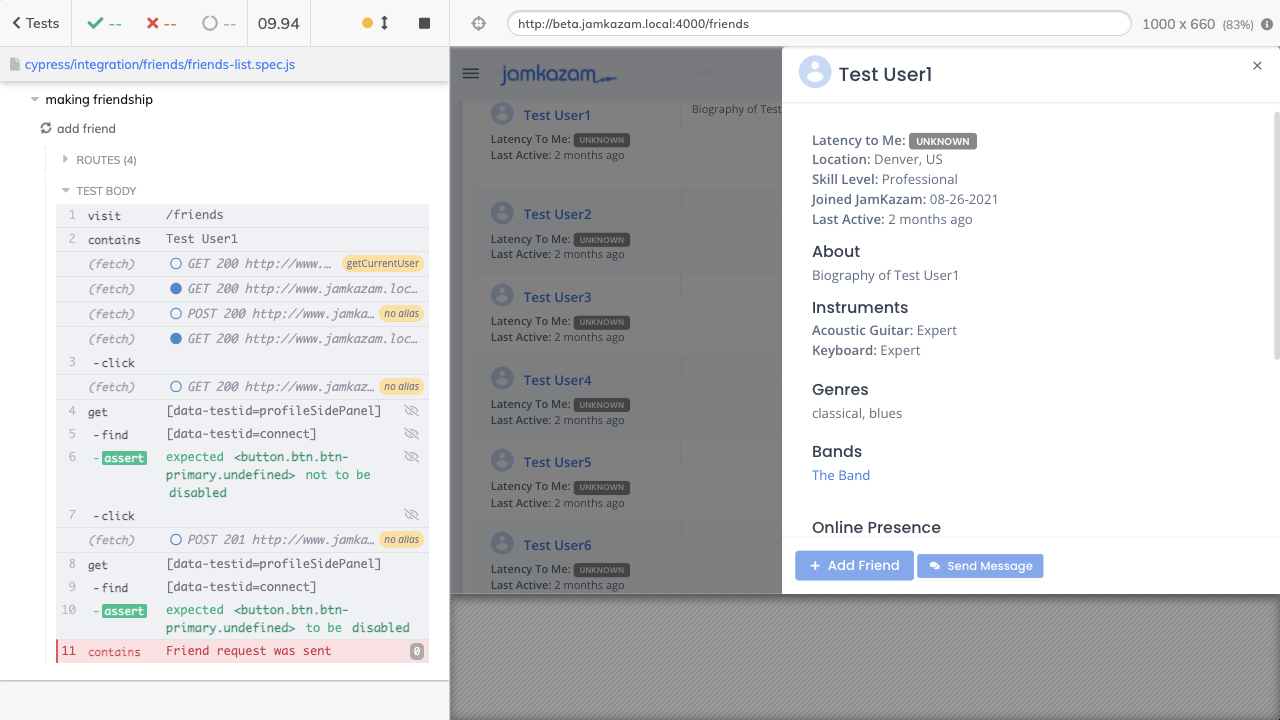Click the stop test run square icon
This screenshot has width=1280, height=720.
click(x=424, y=23)
